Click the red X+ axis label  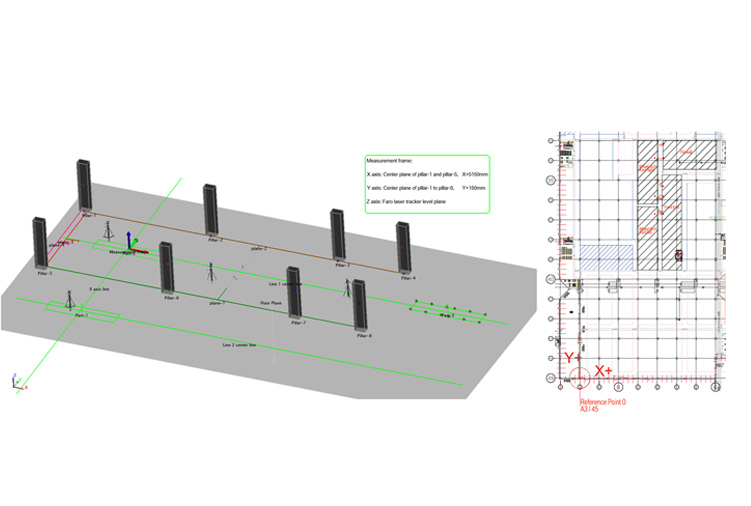click(603, 371)
